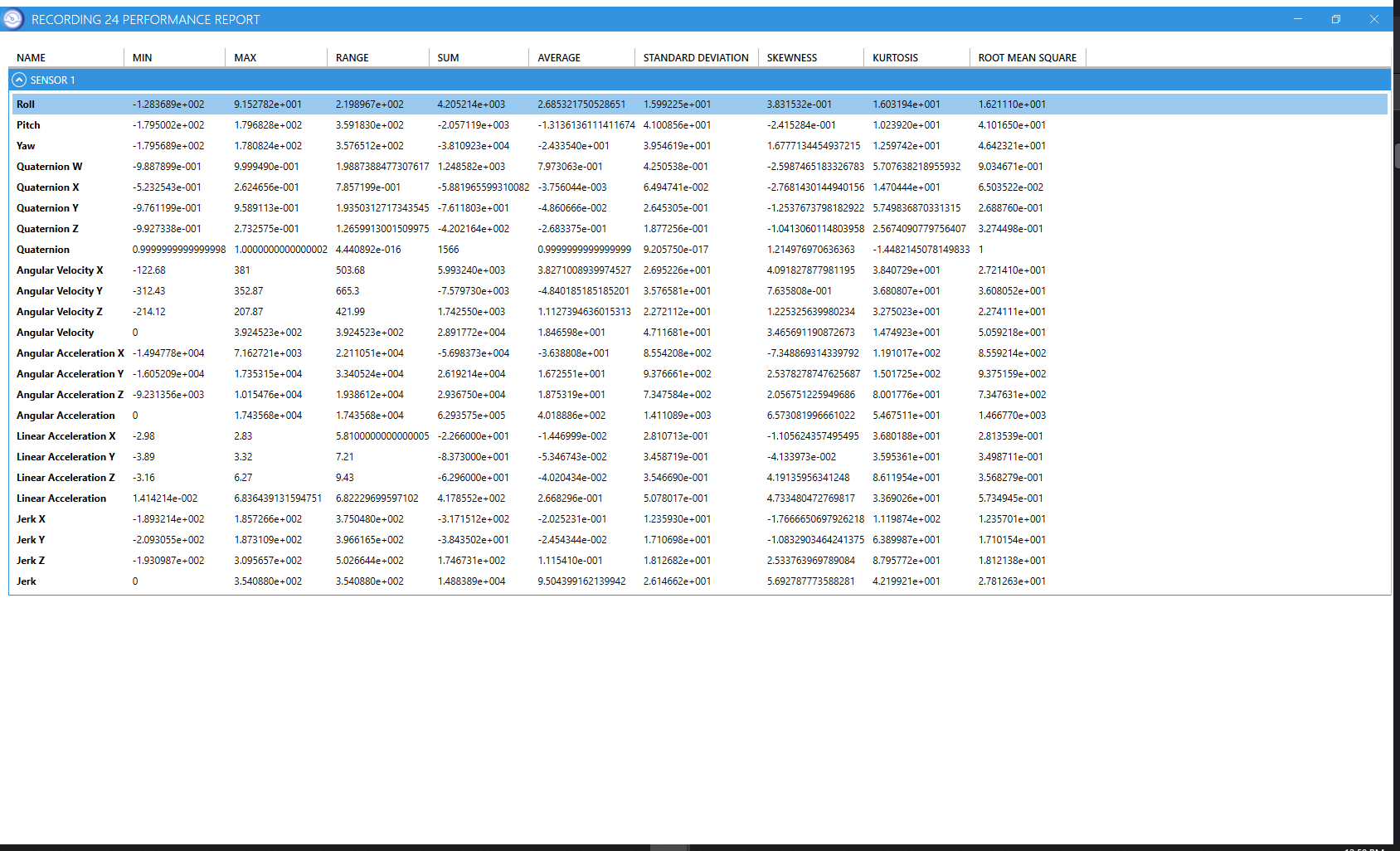This screenshot has height=851, width=1400.
Task: Select the Roll row
Action: pos(700,105)
